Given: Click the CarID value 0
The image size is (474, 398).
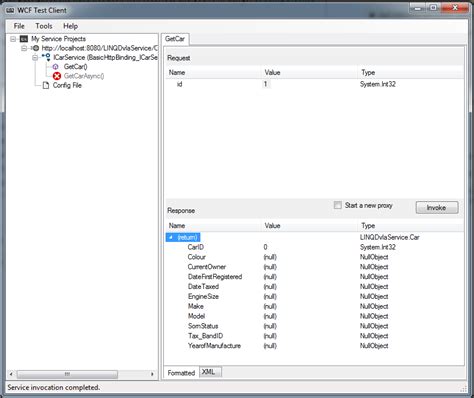Looking at the screenshot, I should (x=265, y=247).
